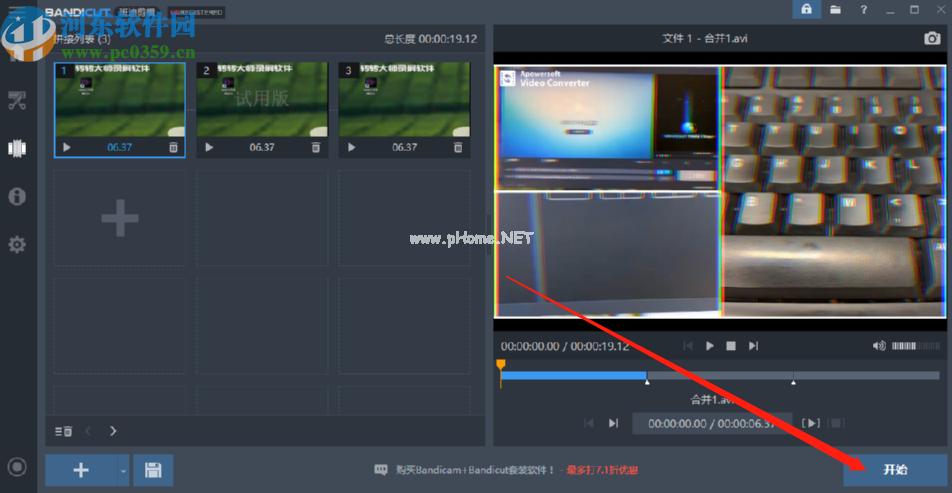Open help question mark in title bar
Image resolution: width=952 pixels, height=493 pixels.
pos(863,9)
